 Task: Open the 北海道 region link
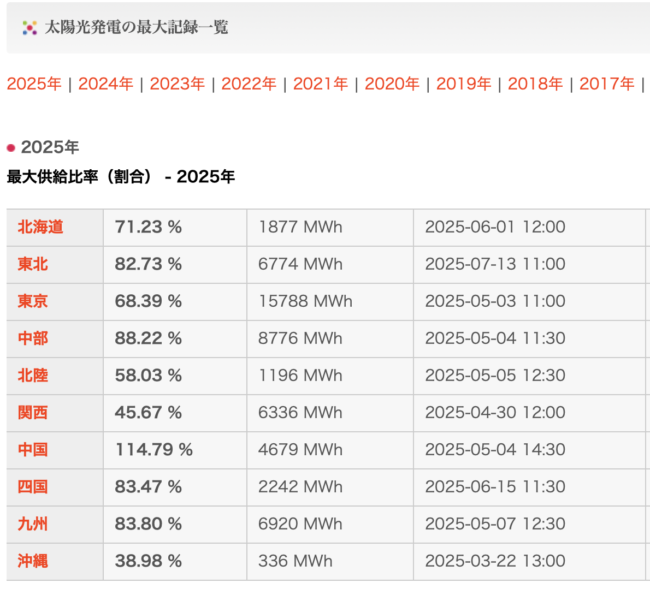coord(40,227)
